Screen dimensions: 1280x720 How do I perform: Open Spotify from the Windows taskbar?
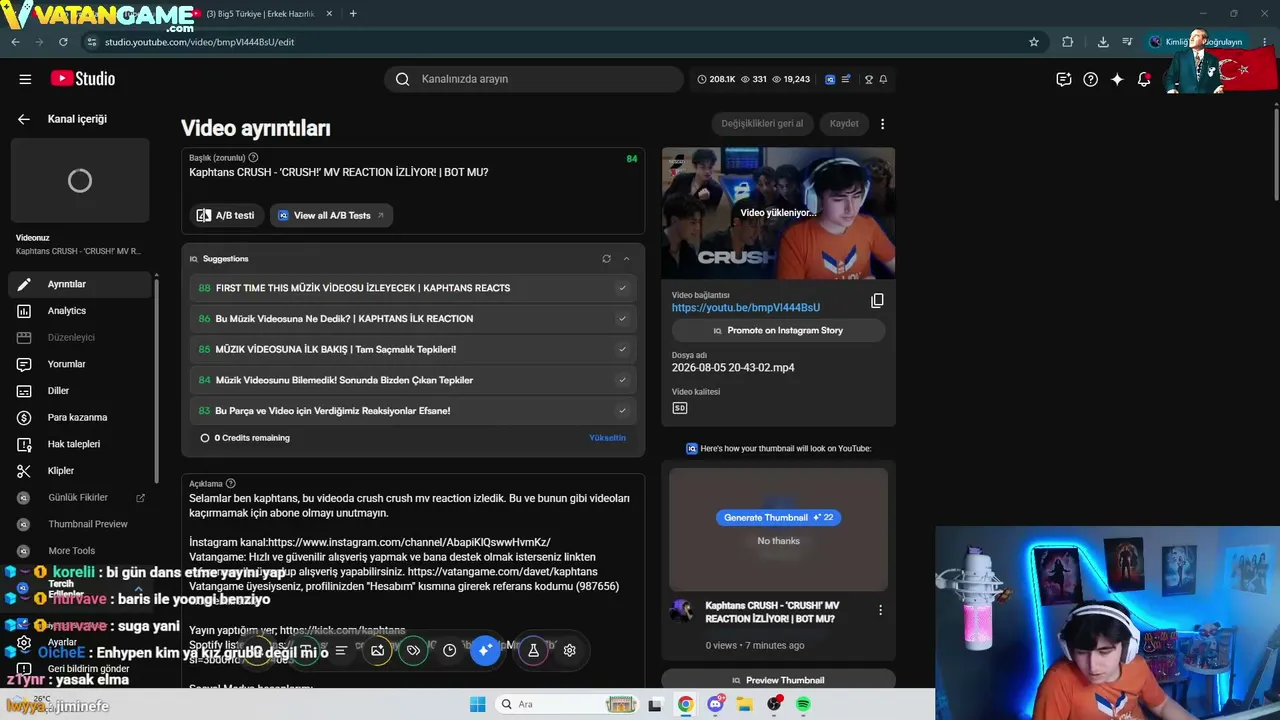(x=803, y=704)
